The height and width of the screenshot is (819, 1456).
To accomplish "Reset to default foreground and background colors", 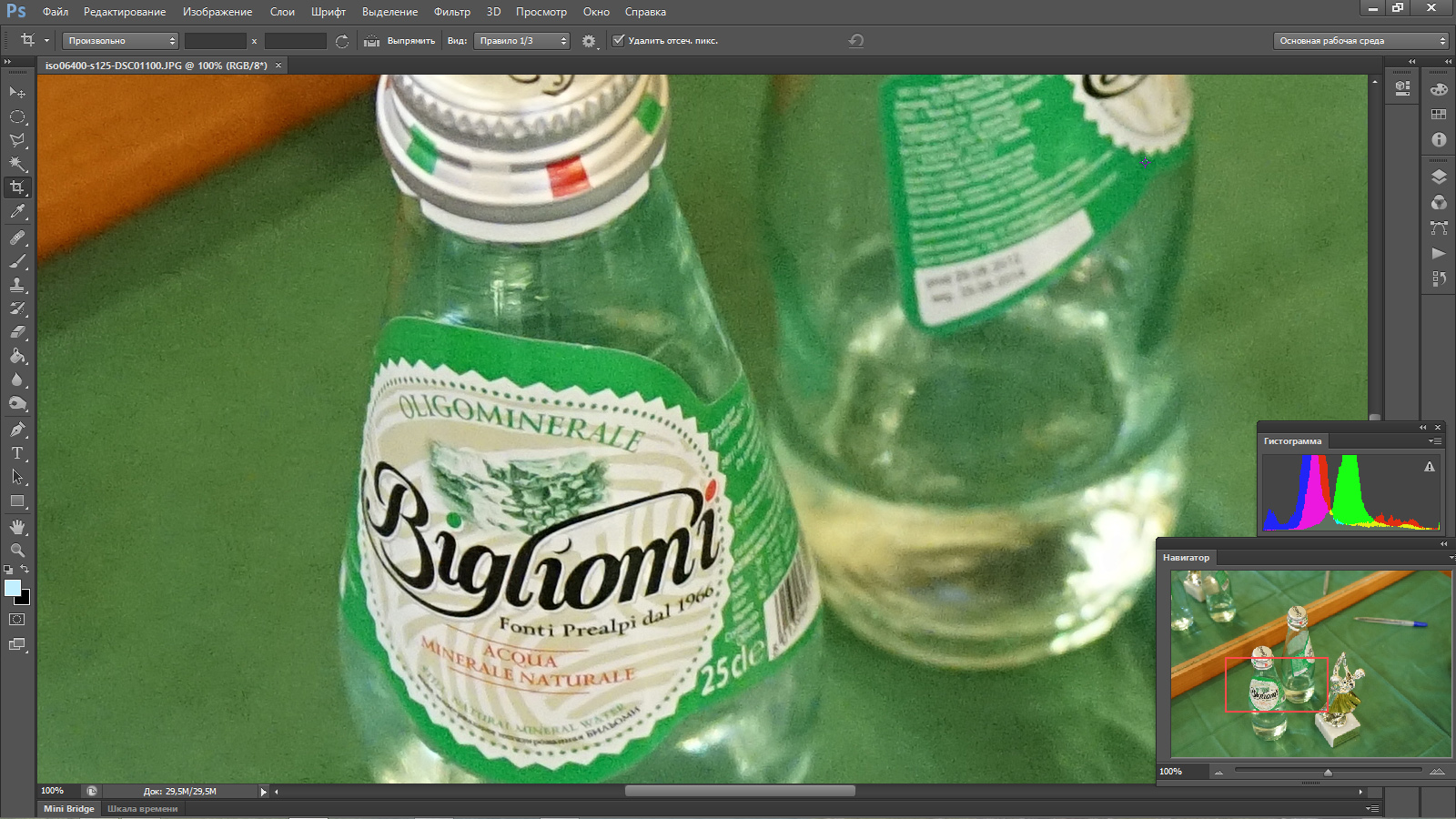I will [x=8, y=570].
